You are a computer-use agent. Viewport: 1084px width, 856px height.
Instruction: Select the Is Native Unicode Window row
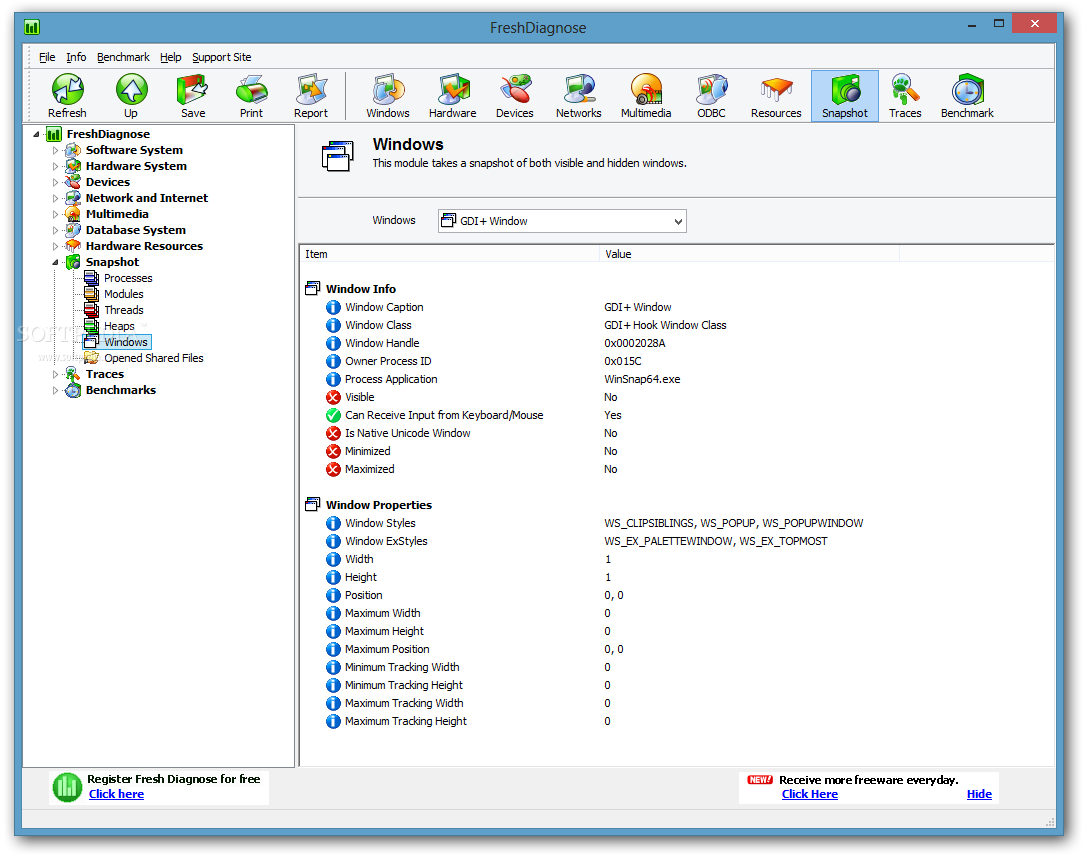coord(678,433)
